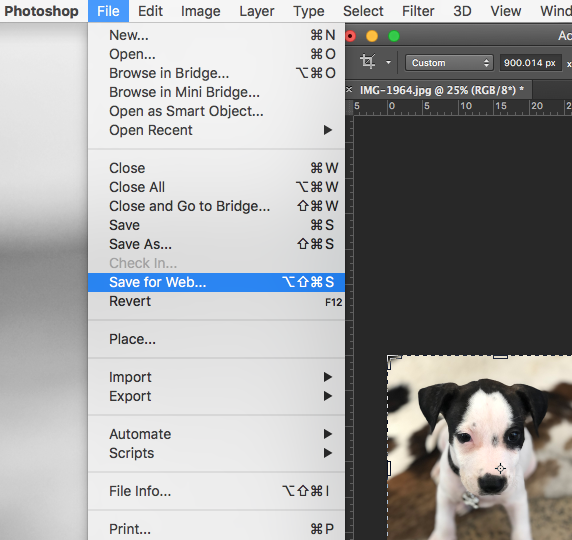Select the IMG-1964.jpg document tab
572x540 pixels.
[x=441, y=90]
